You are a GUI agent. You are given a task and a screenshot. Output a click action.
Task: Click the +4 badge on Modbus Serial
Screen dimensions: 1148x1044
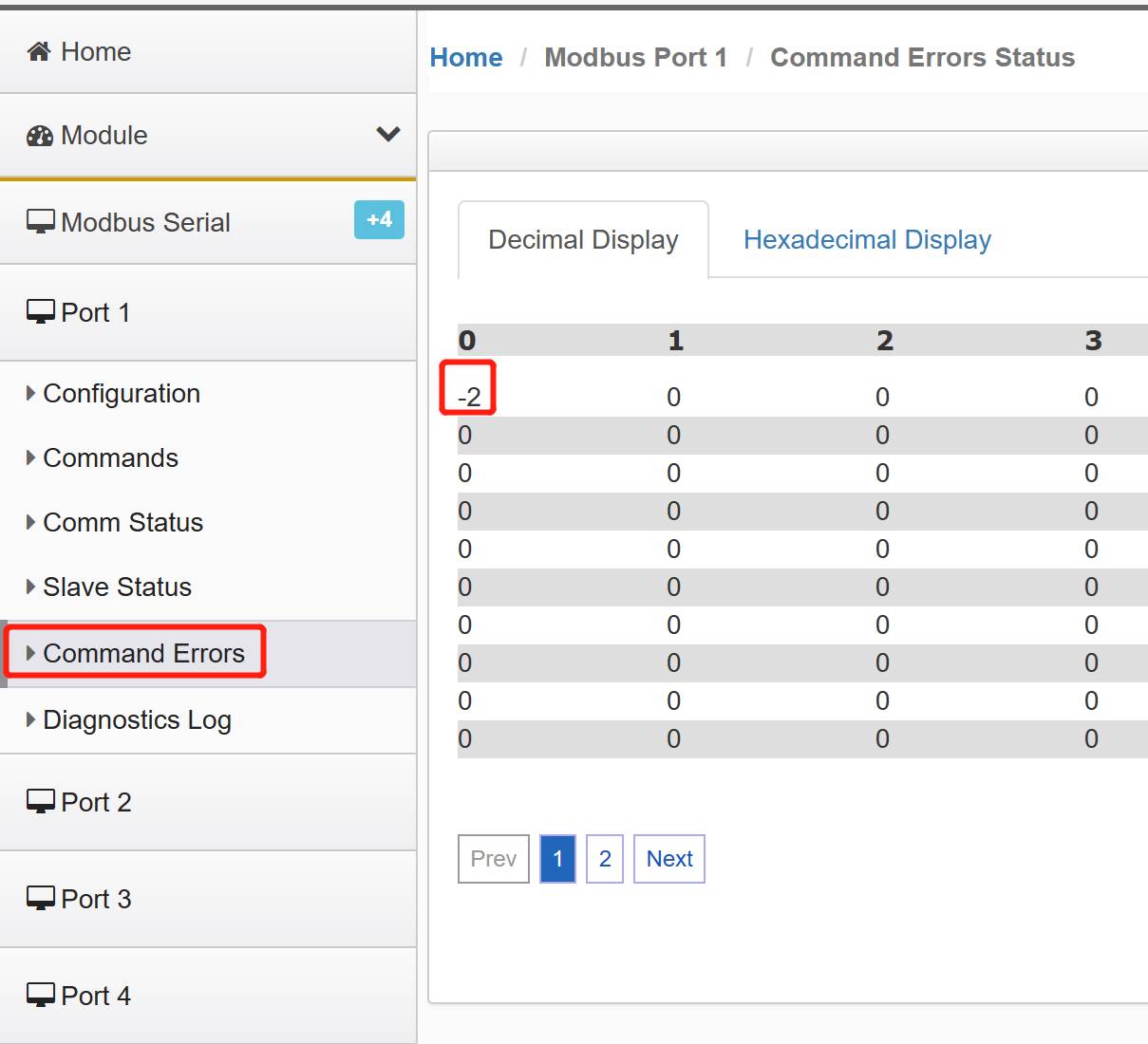pyautogui.click(x=379, y=219)
